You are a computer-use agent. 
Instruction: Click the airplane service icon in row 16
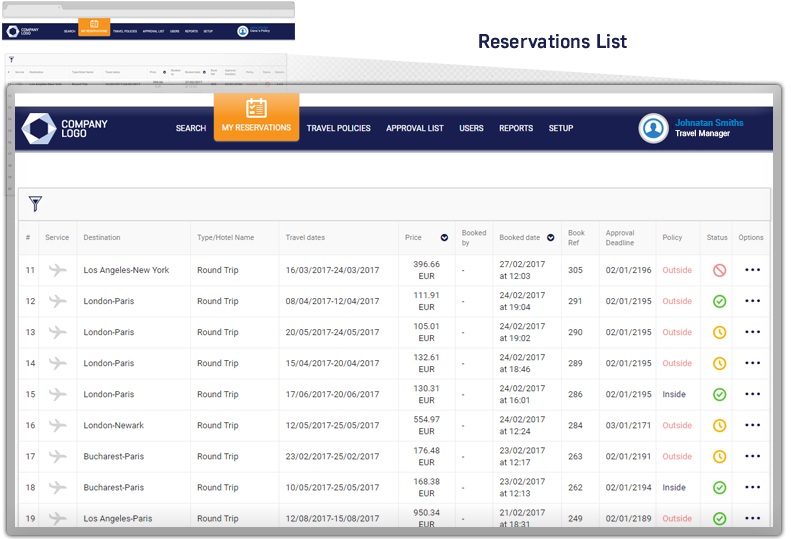[x=57, y=425]
